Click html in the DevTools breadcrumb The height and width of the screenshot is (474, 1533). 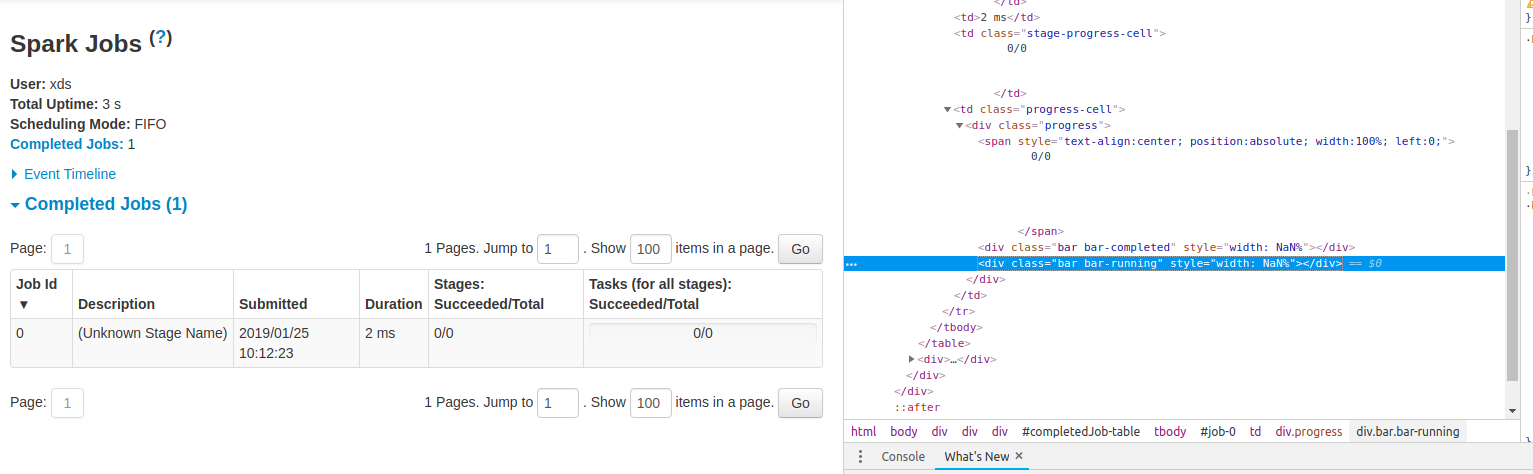pos(863,432)
